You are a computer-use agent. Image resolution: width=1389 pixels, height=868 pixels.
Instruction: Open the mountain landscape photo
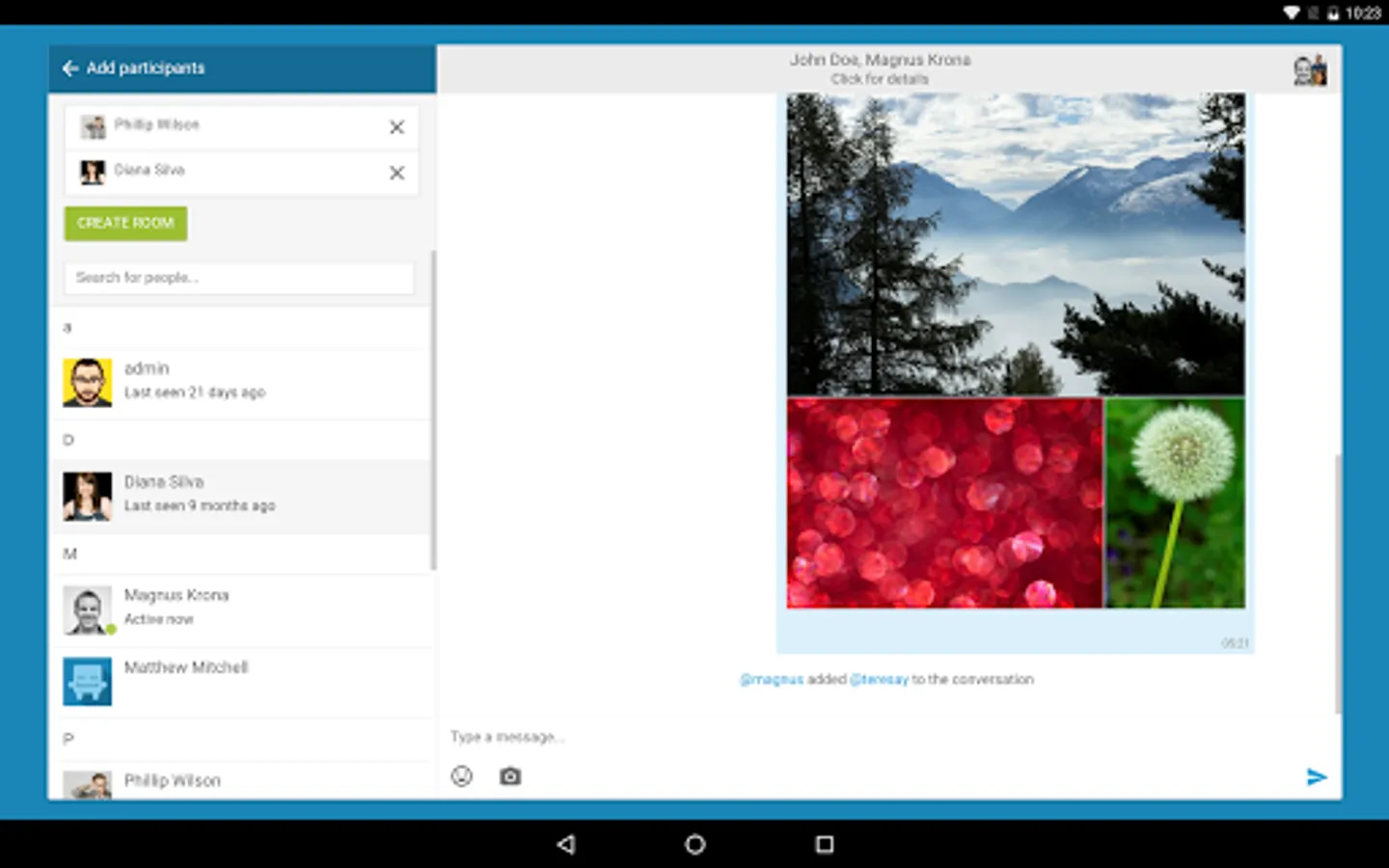[1016, 244]
